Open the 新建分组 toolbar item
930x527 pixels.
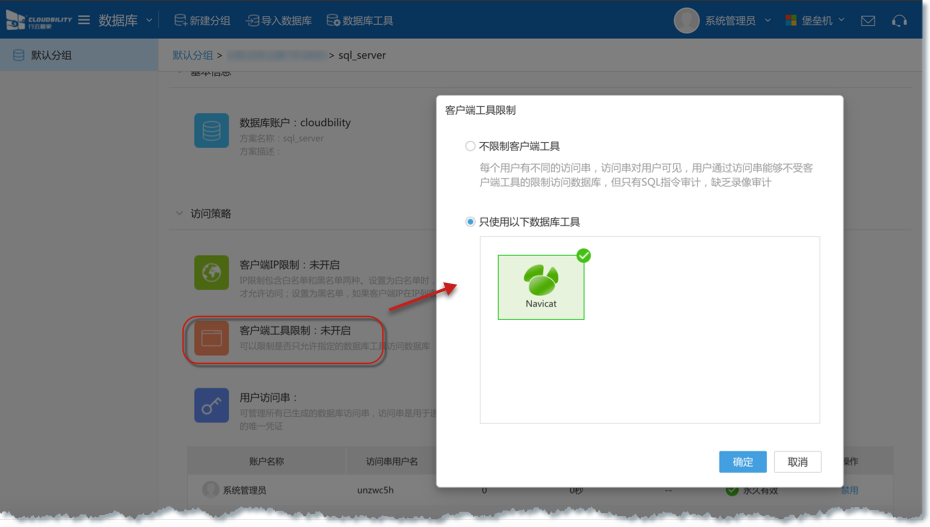click(x=201, y=20)
